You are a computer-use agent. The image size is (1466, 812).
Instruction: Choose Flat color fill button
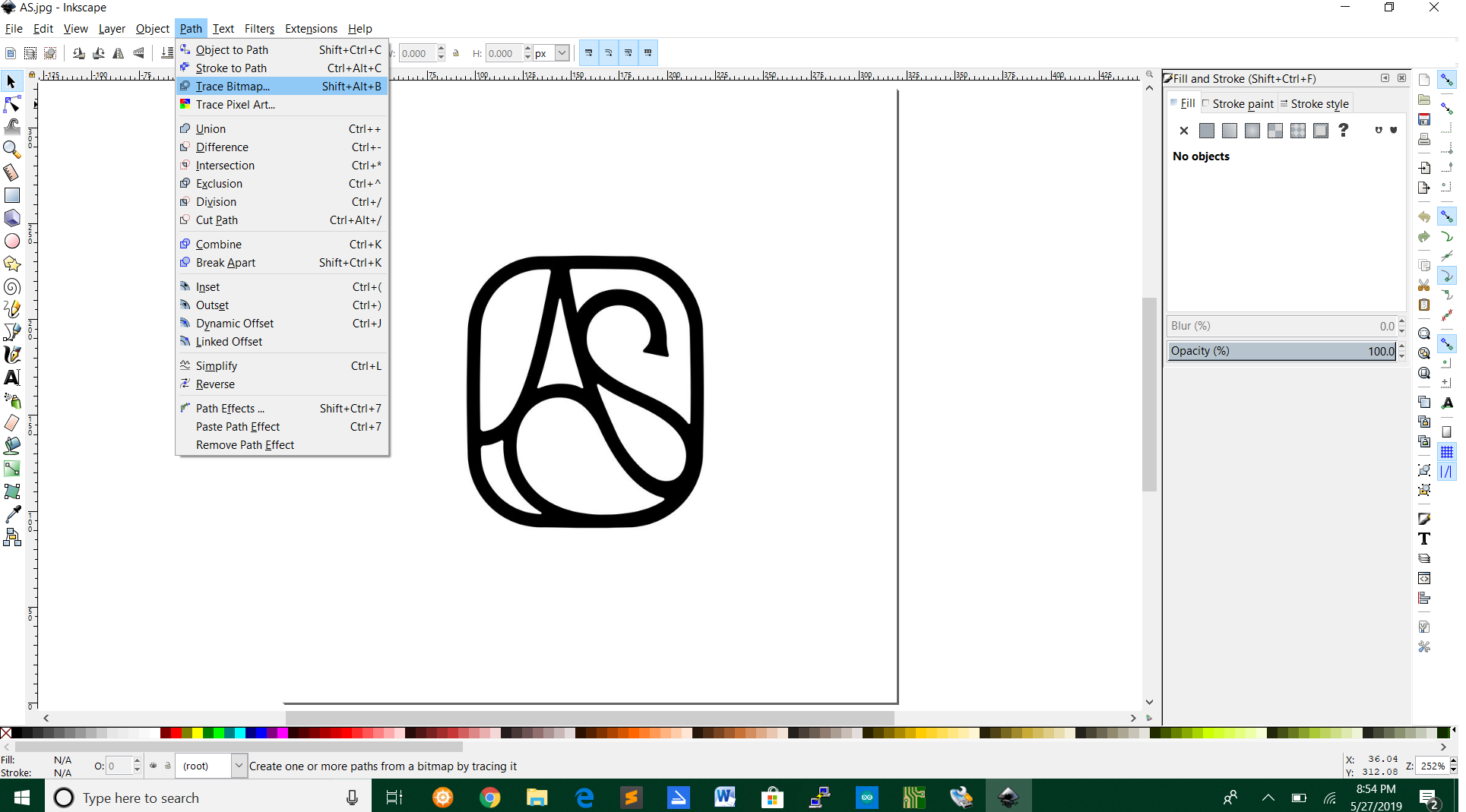click(1206, 131)
